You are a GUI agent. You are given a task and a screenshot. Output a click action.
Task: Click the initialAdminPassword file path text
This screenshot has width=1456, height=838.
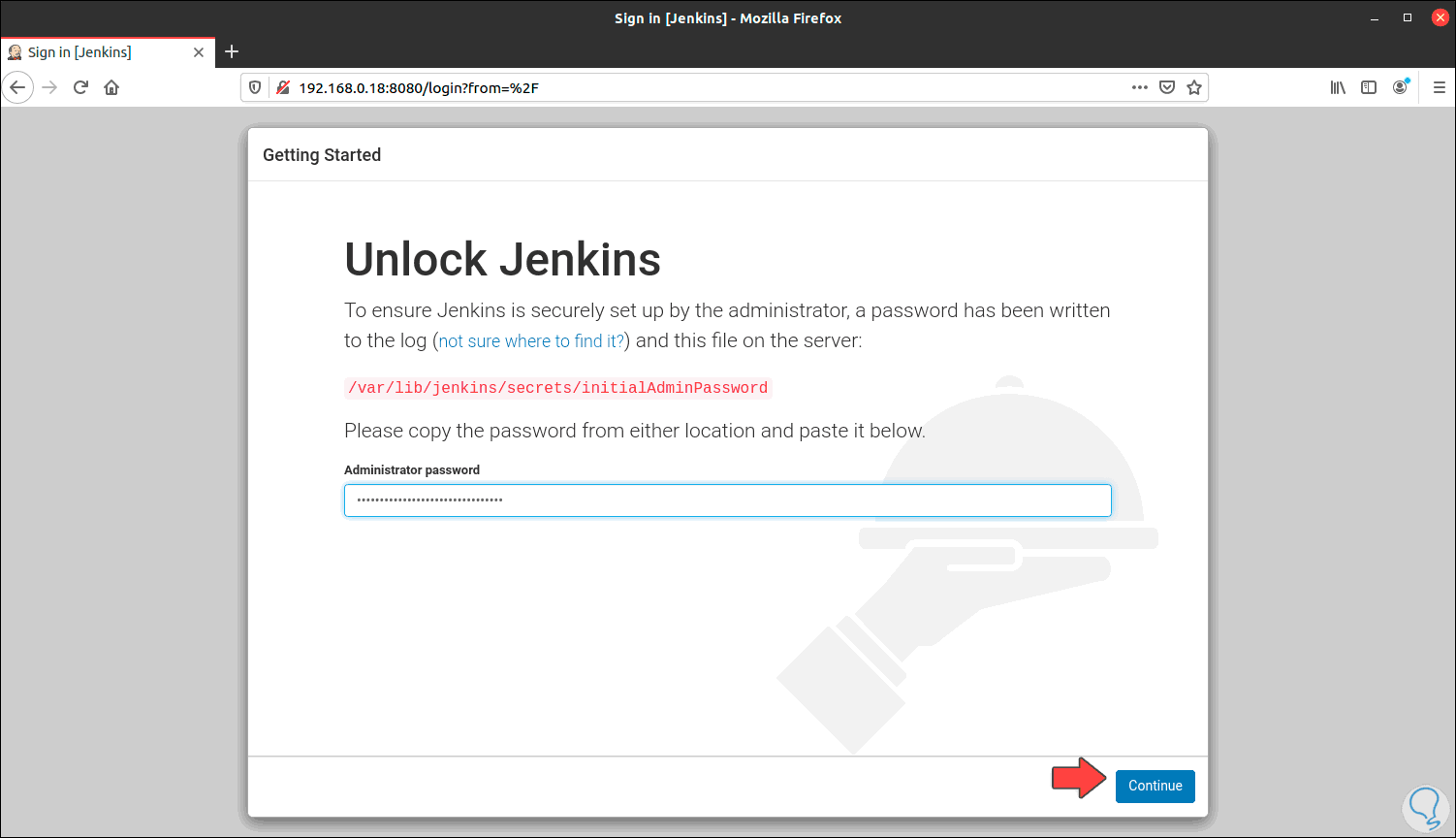[x=558, y=388]
